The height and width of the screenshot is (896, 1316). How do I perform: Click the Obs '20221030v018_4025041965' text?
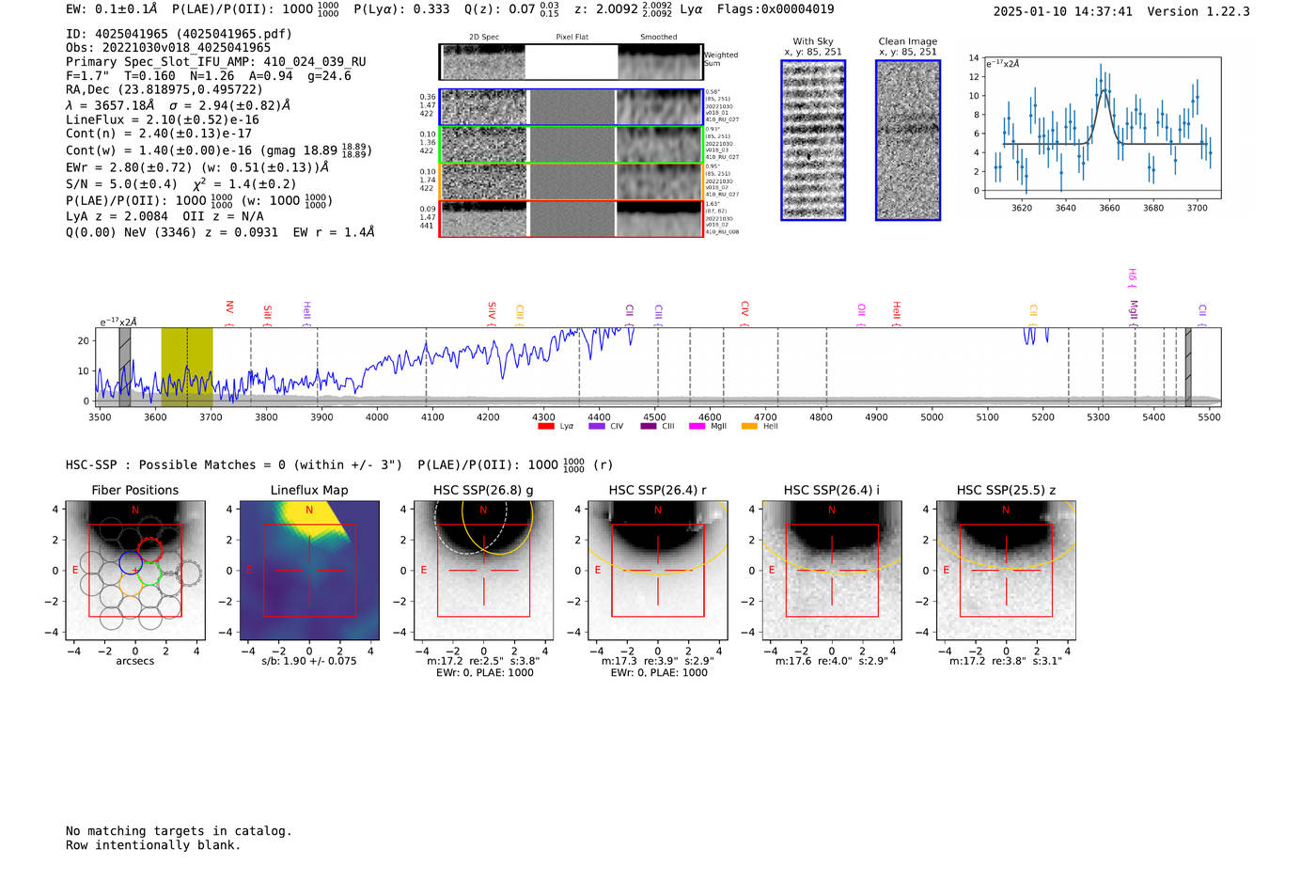click(x=168, y=48)
